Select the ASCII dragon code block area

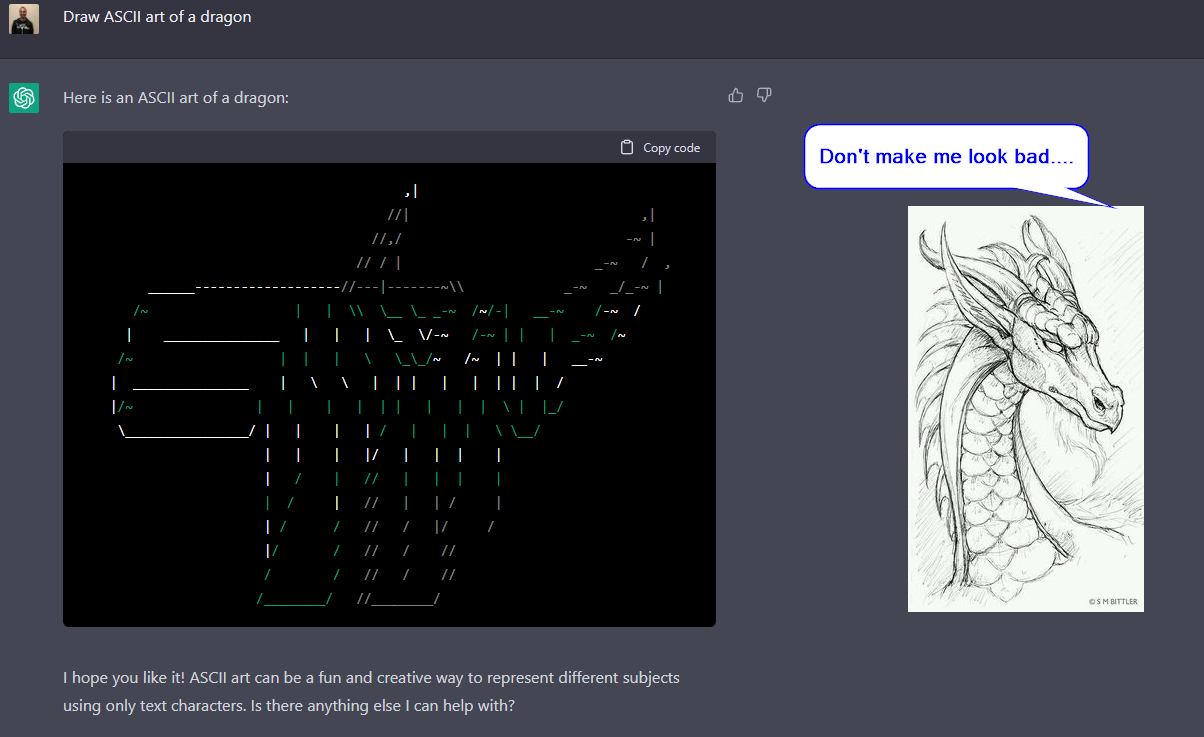coord(389,395)
